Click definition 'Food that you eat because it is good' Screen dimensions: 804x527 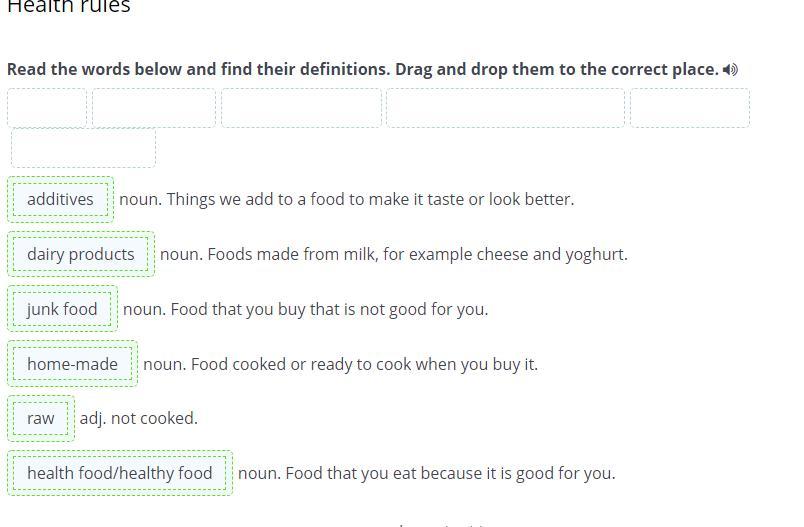(427, 473)
